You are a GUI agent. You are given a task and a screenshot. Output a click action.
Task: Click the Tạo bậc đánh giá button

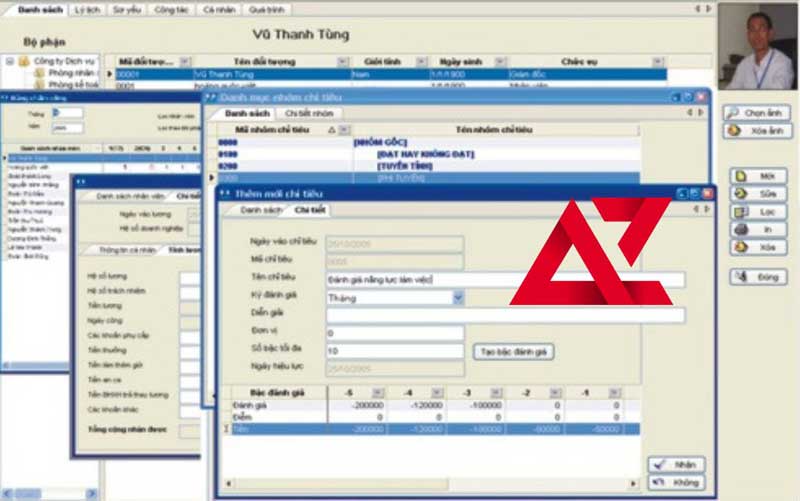pyautogui.click(x=513, y=352)
